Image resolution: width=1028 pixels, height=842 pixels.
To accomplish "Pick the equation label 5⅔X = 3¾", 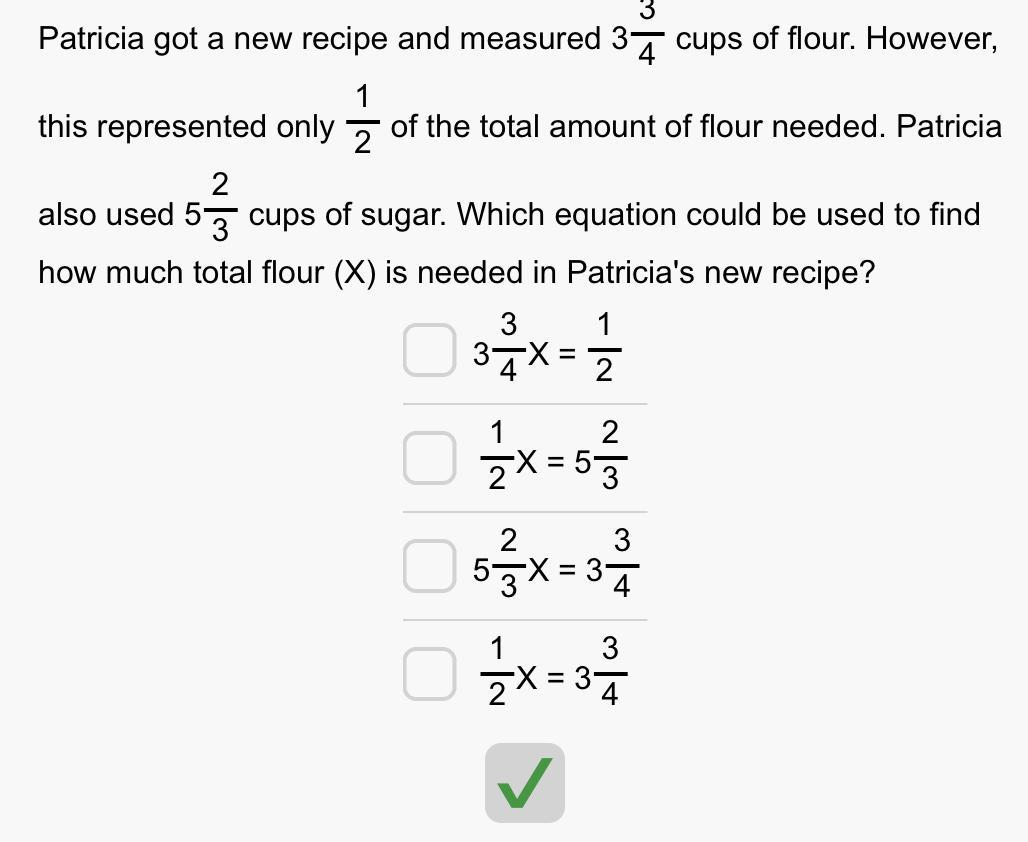I will point(555,567).
